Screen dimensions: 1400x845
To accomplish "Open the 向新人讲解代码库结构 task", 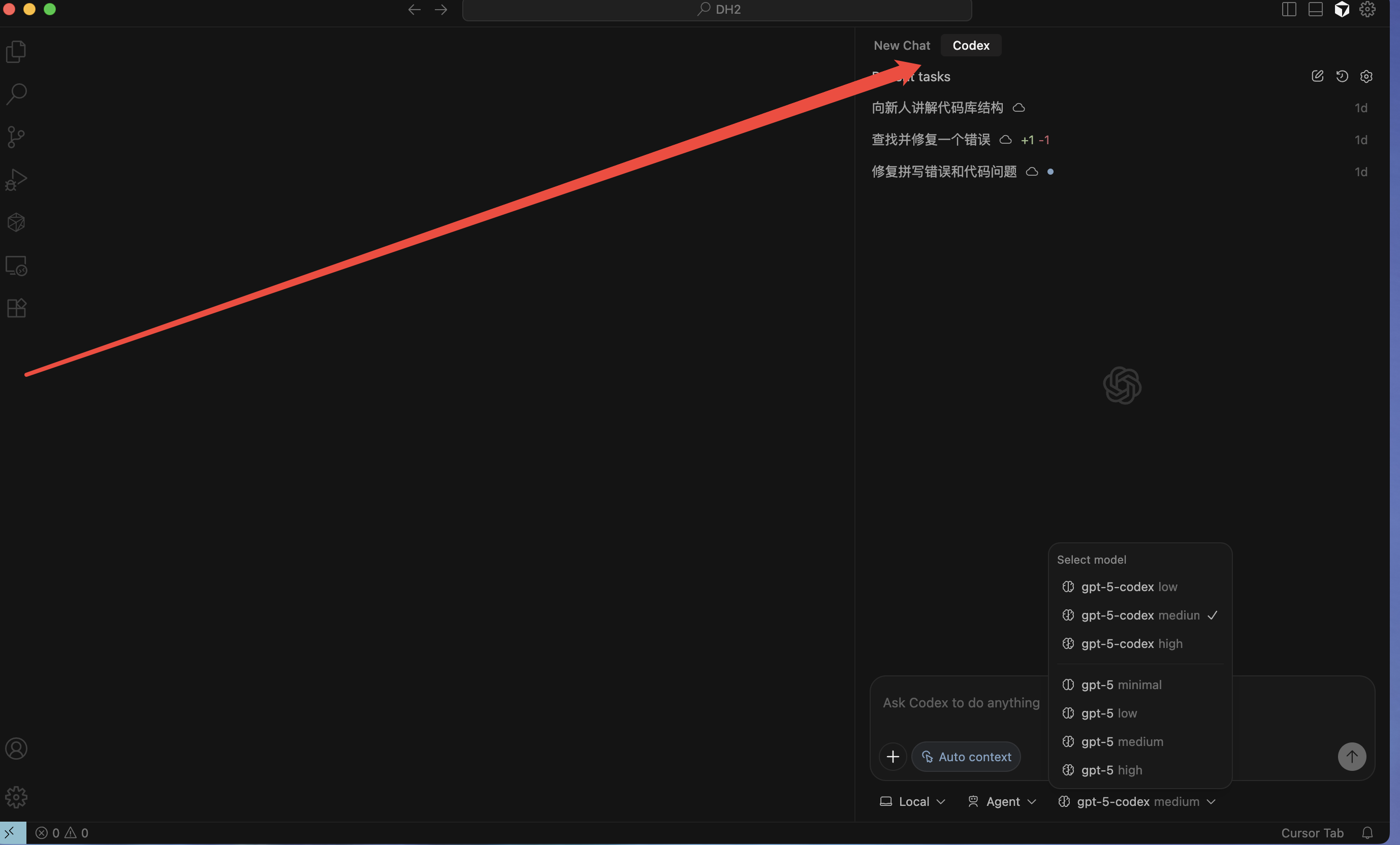I will (x=938, y=107).
